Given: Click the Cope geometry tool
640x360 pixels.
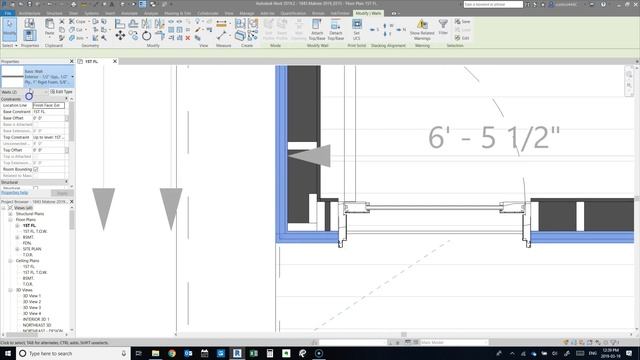Looking at the screenshot, I should click(77, 21).
